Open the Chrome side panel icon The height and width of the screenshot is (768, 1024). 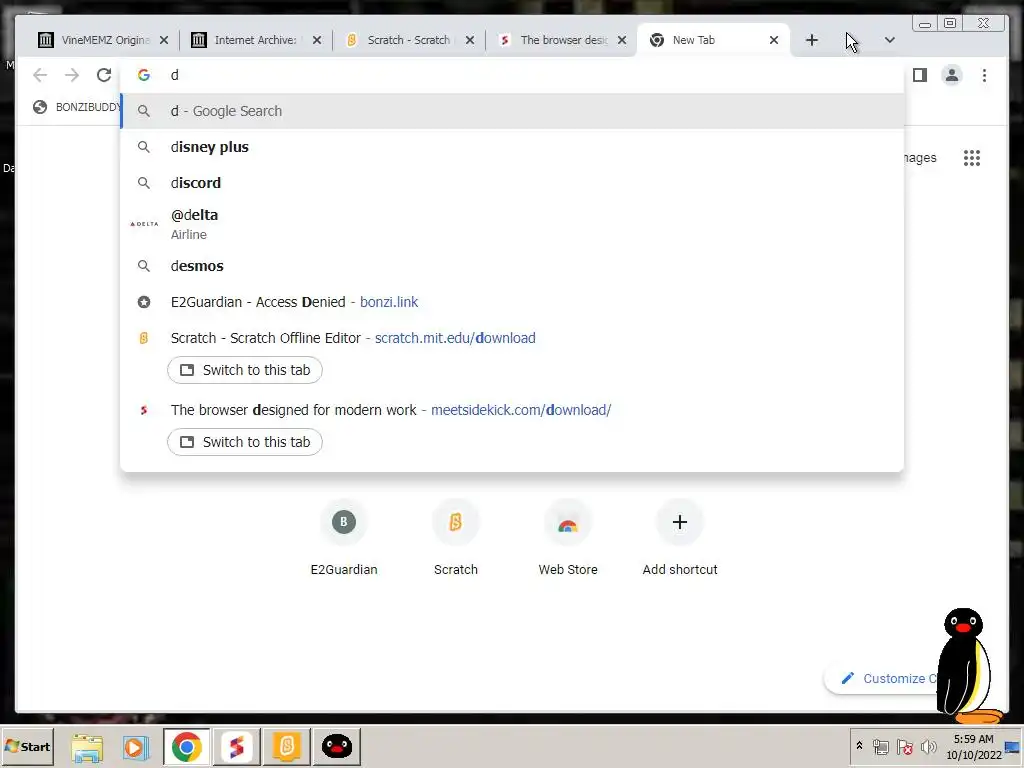(920, 75)
